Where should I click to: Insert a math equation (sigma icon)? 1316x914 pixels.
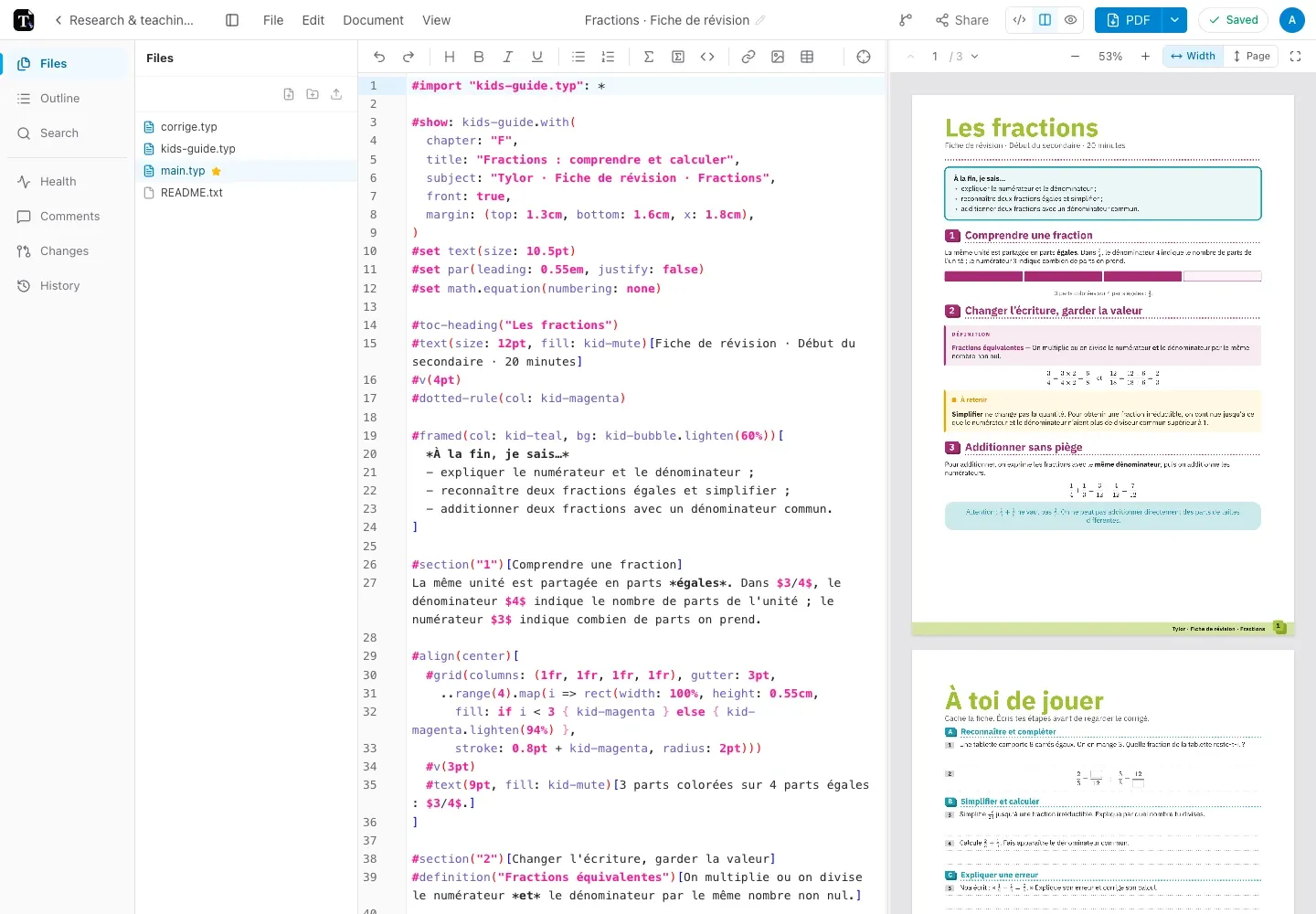click(649, 57)
